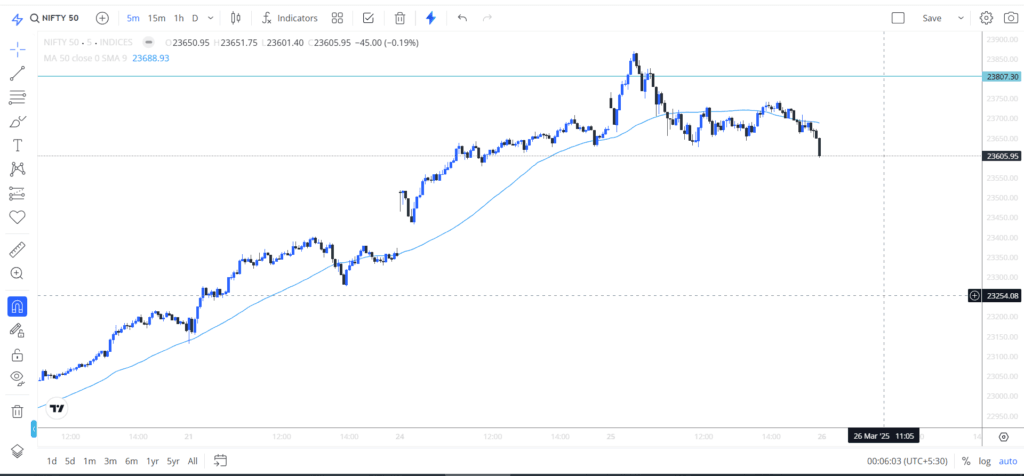Open the go to date calendar icon
Screen dimensions: 1024x476
[220, 461]
